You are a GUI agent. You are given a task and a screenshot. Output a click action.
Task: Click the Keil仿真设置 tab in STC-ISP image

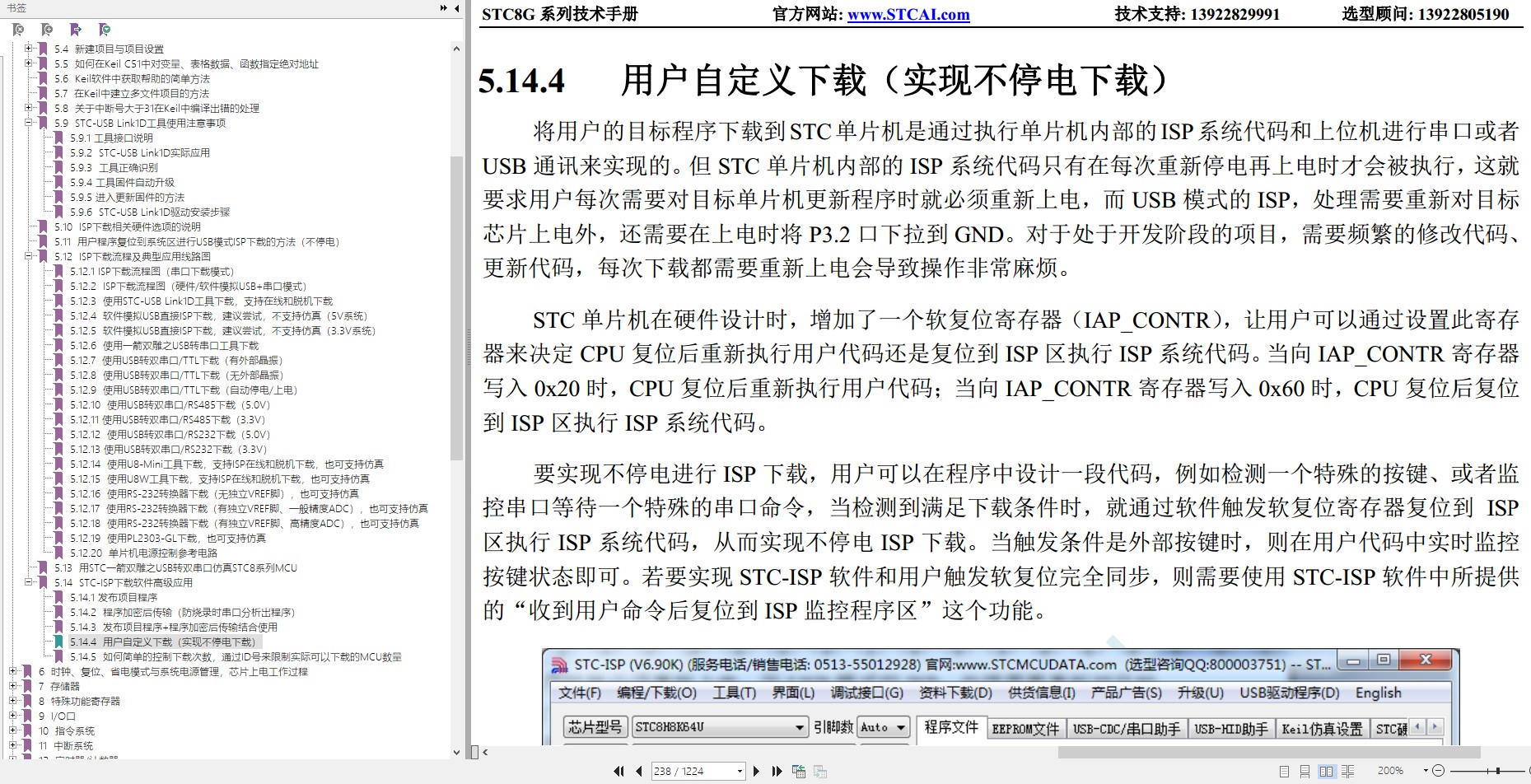pyautogui.click(x=1322, y=728)
